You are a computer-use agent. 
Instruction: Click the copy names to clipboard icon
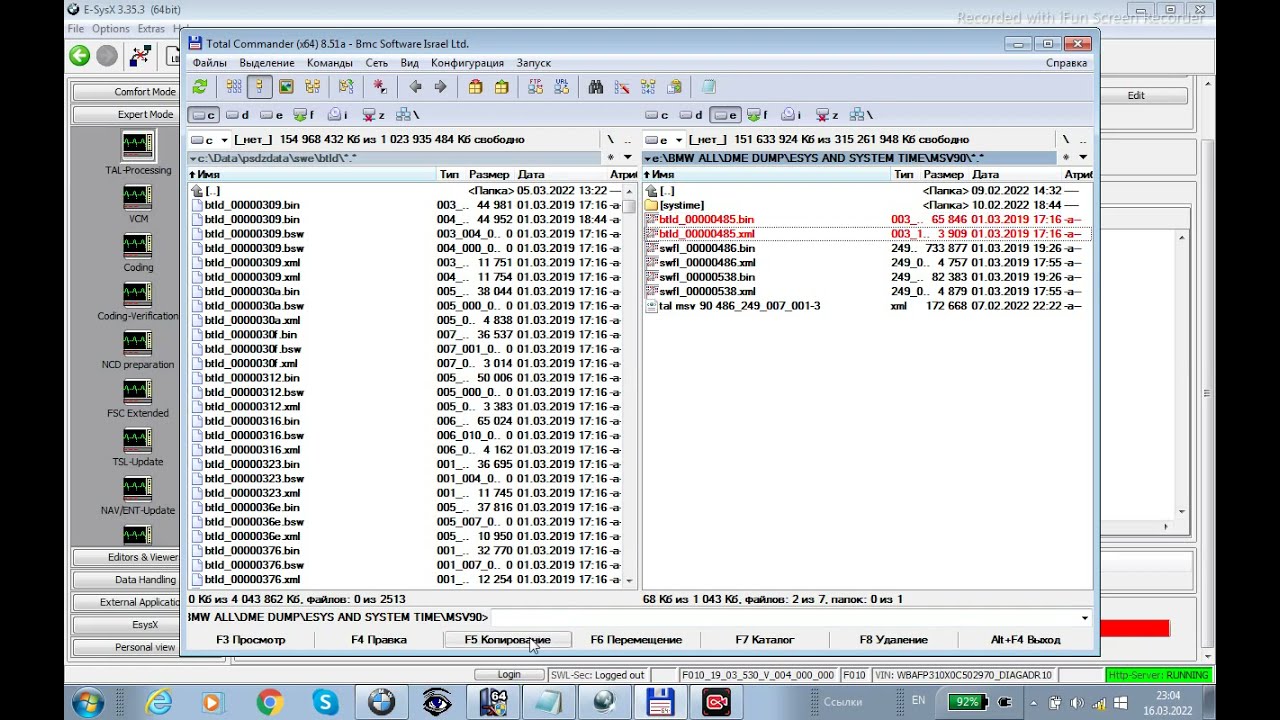click(x=674, y=87)
